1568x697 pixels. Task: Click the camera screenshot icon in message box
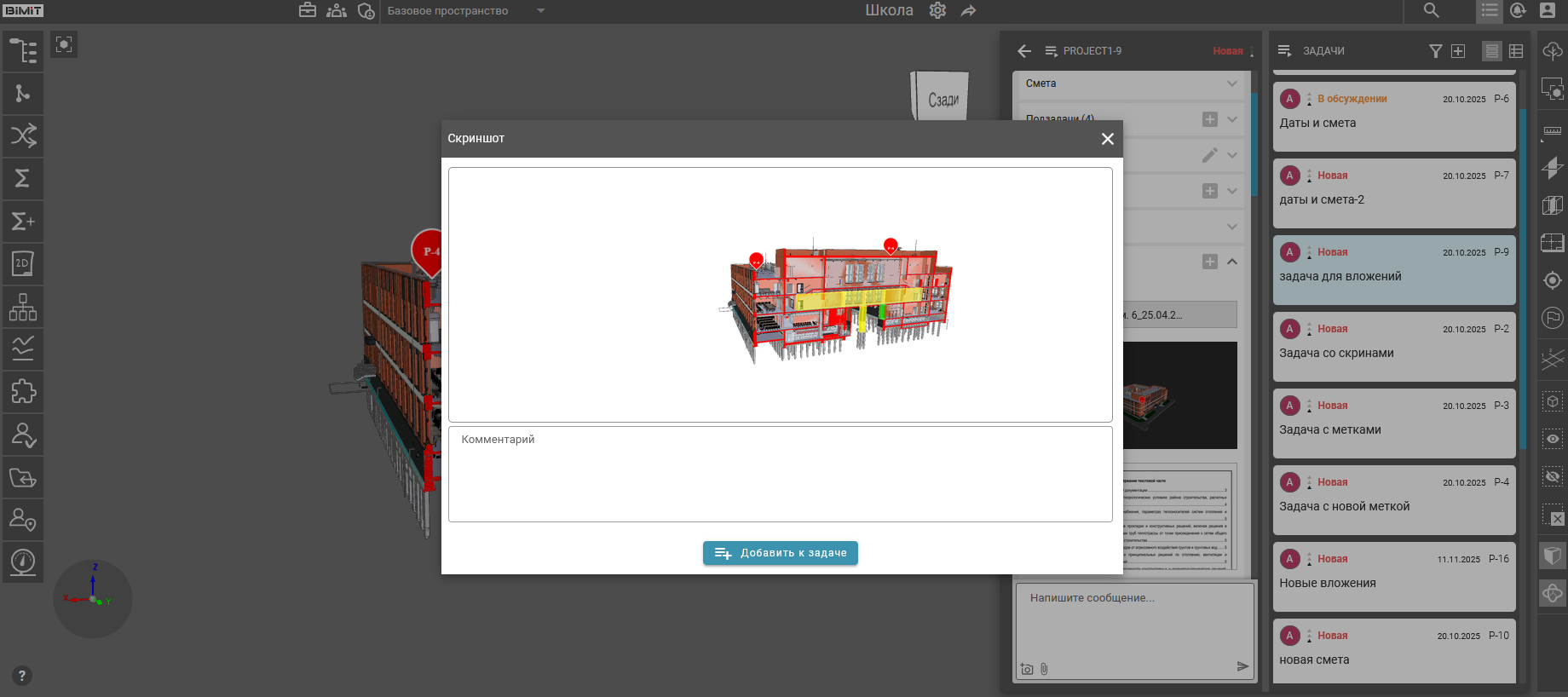(1027, 669)
